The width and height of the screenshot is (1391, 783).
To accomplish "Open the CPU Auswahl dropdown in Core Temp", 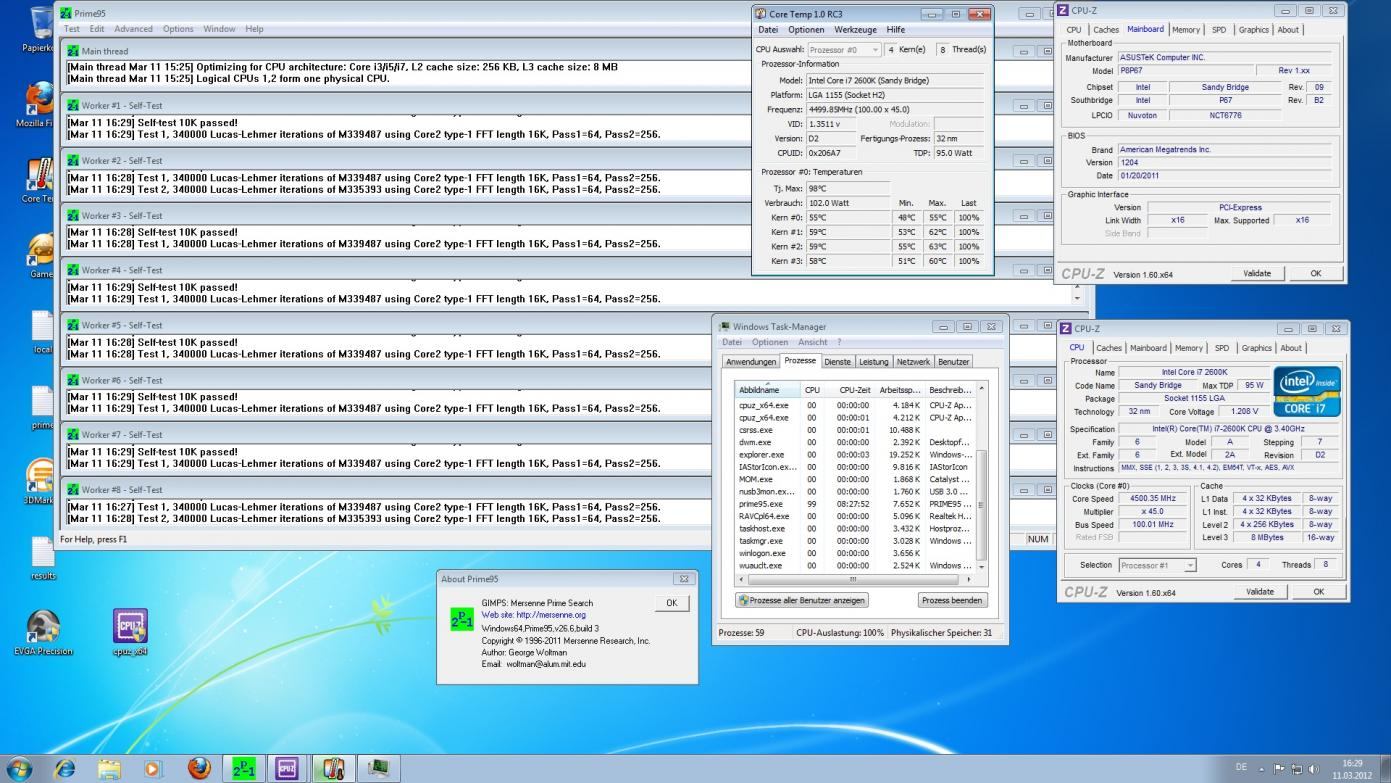I will coord(844,49).
